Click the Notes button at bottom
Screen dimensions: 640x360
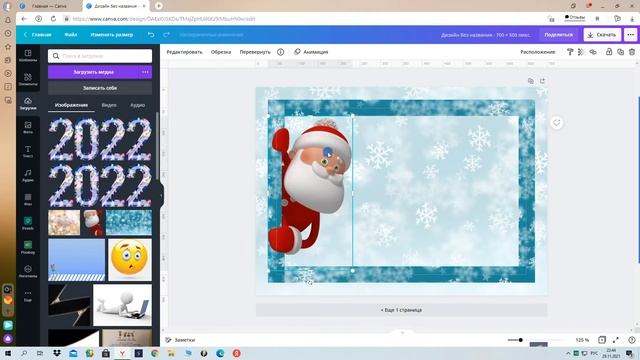(180, 340)
